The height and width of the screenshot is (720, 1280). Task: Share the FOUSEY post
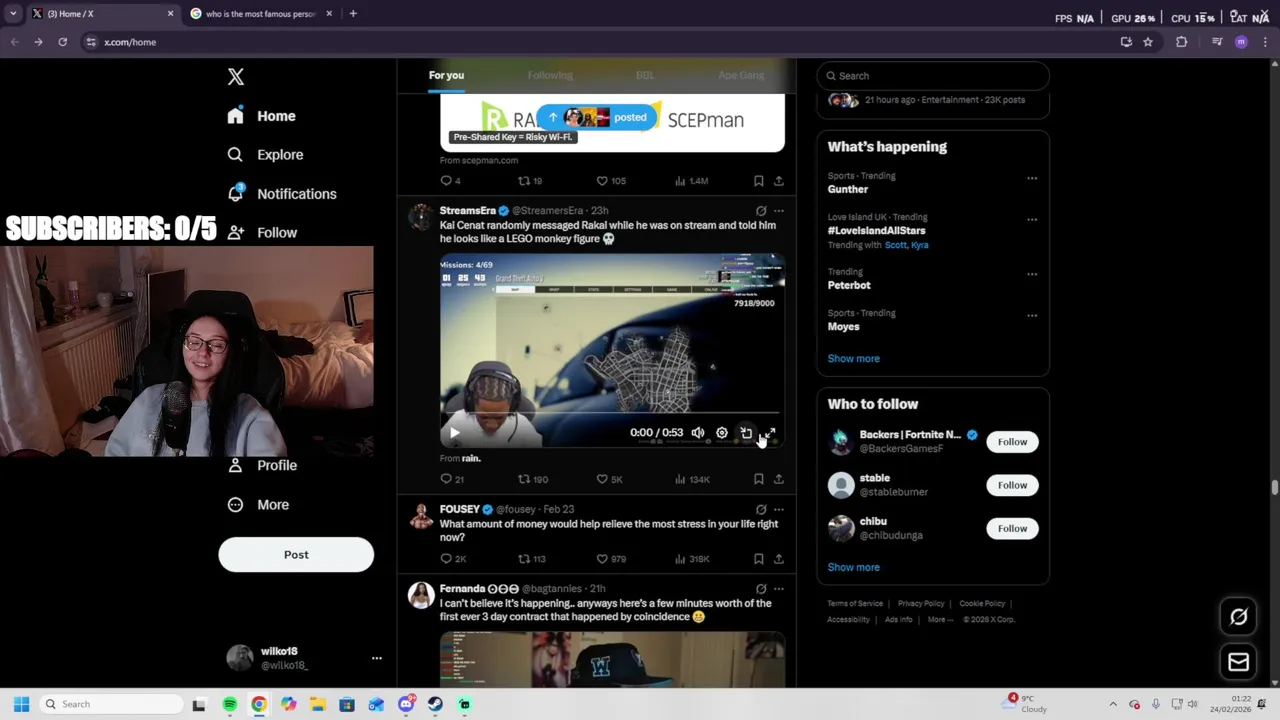[779, 559]
